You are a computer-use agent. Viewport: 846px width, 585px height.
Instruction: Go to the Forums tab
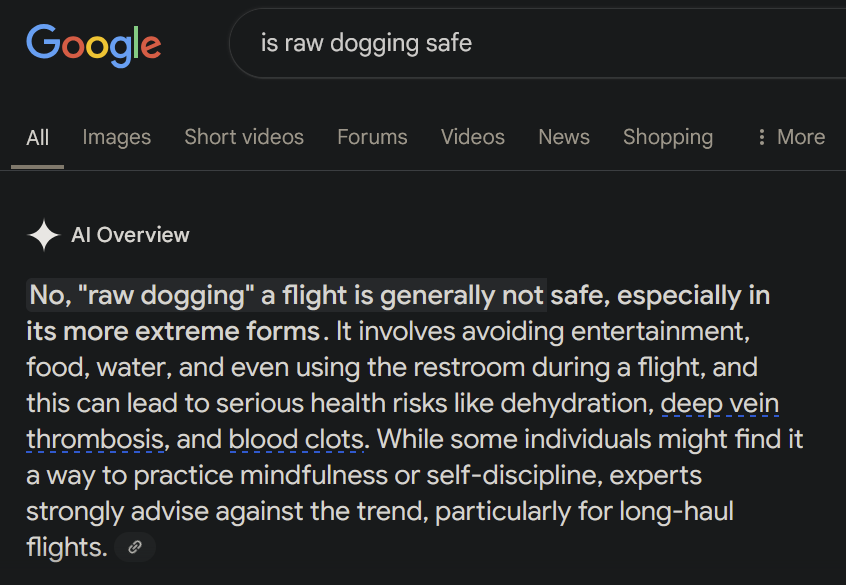pos(372,137)
